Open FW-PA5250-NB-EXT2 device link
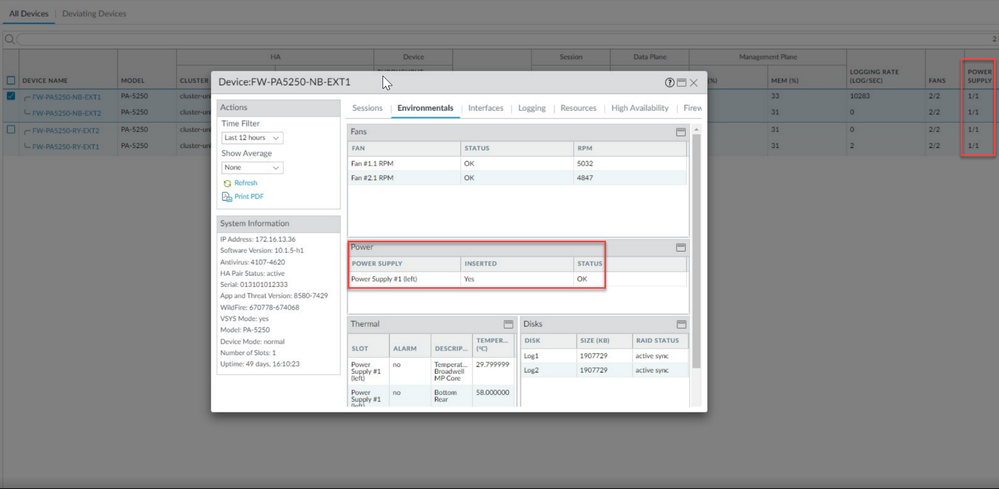The image size is (999, 489). (x=66, y=113)
